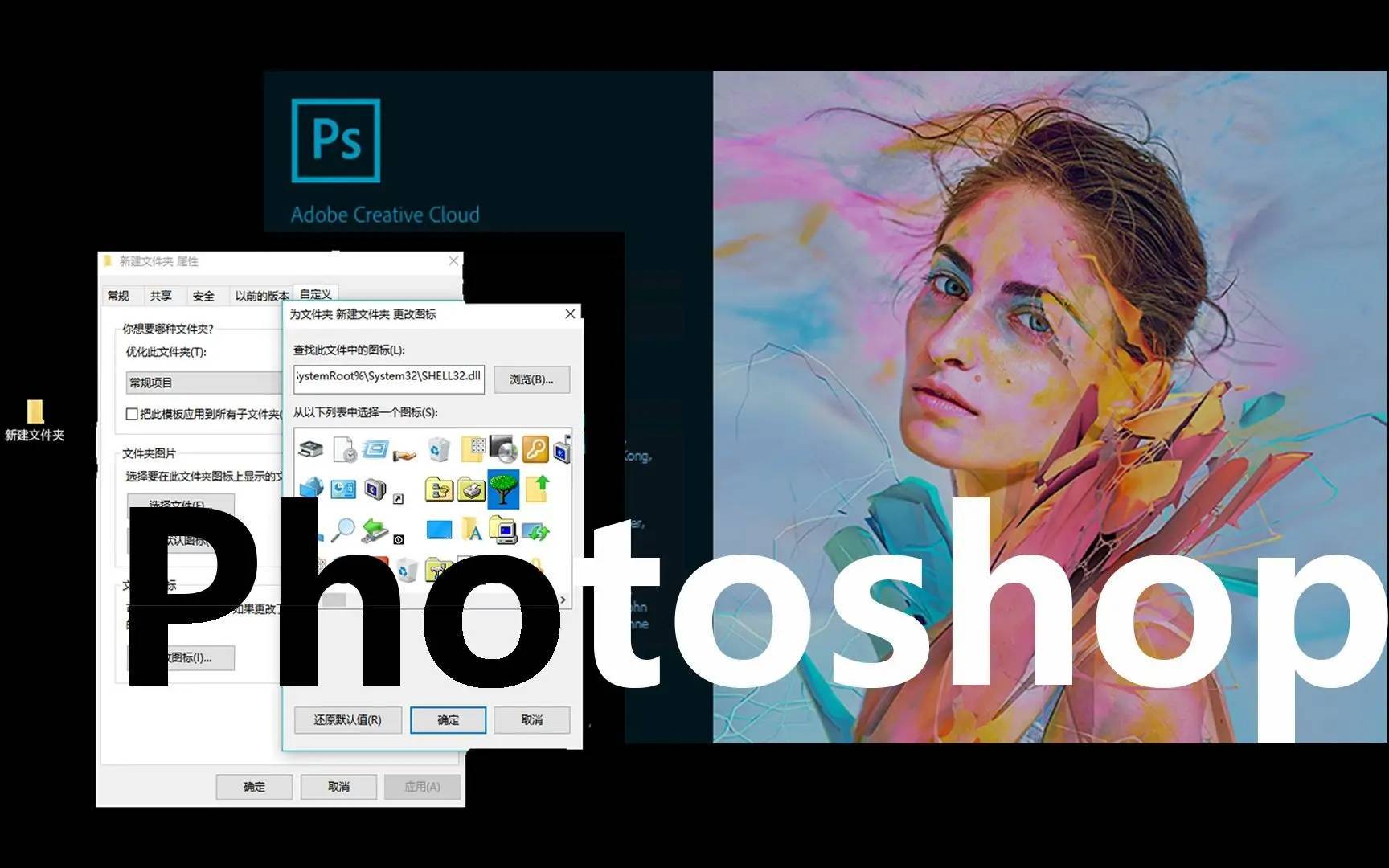This screenshot has width=1389, height=868.
Task: Select the folder with grid overlay icon
Action: [473, 448]
